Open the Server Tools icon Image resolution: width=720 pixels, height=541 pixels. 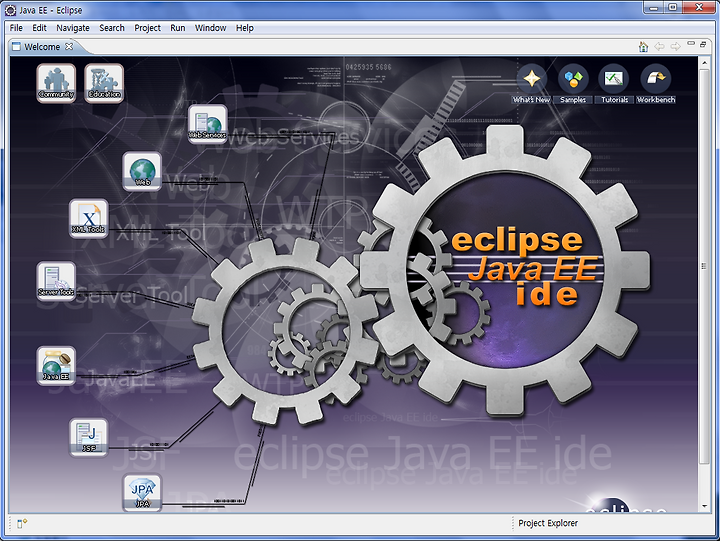(56, 281)
